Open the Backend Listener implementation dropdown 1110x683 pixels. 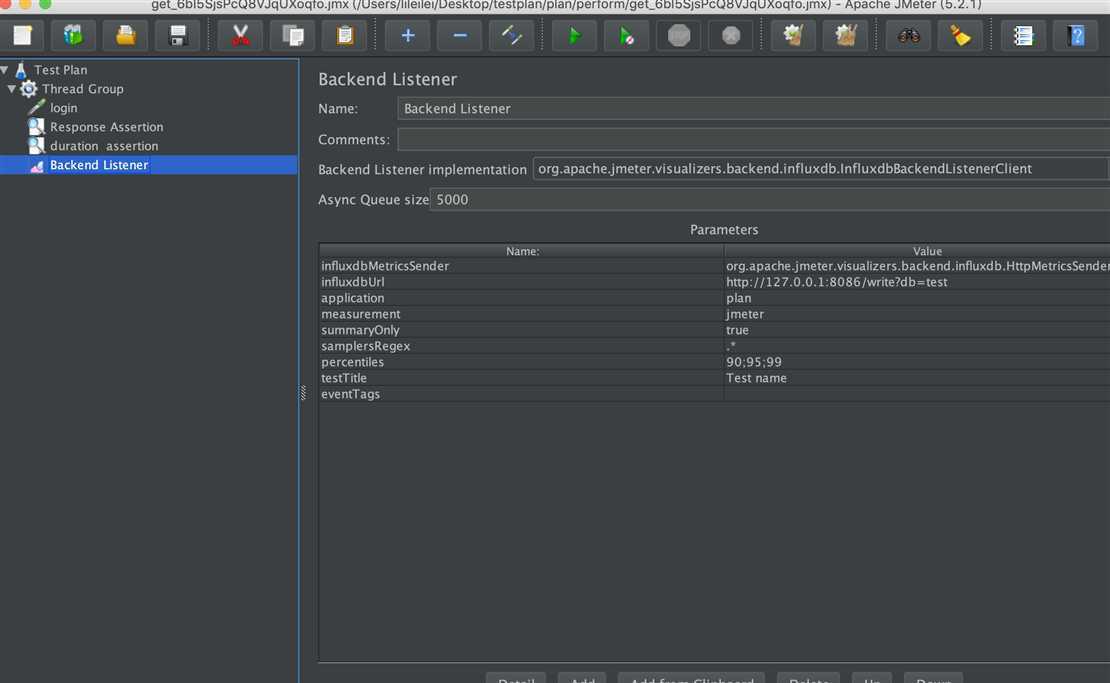(820, 169)
